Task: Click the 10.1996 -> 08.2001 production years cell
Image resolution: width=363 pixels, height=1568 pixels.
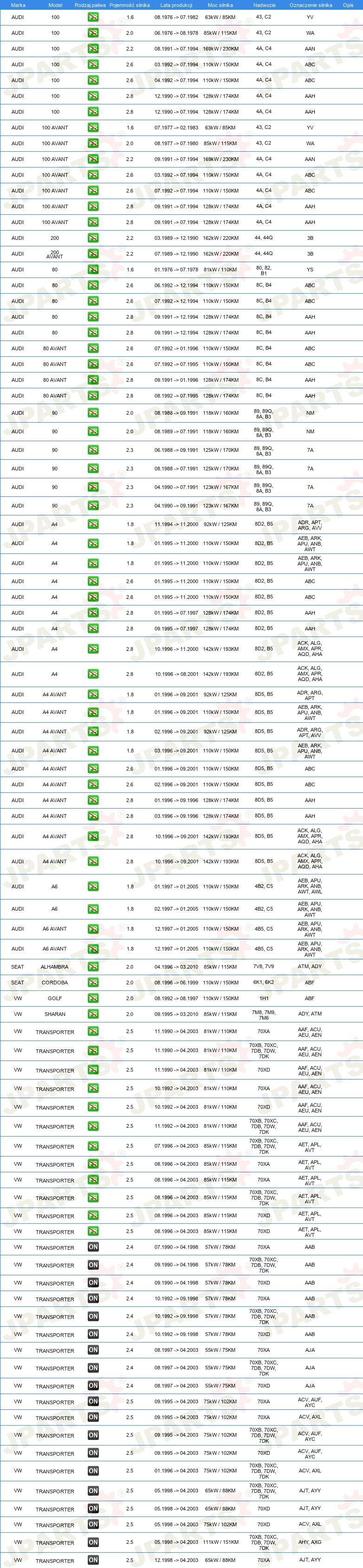Action: click(x=176, y=674)
